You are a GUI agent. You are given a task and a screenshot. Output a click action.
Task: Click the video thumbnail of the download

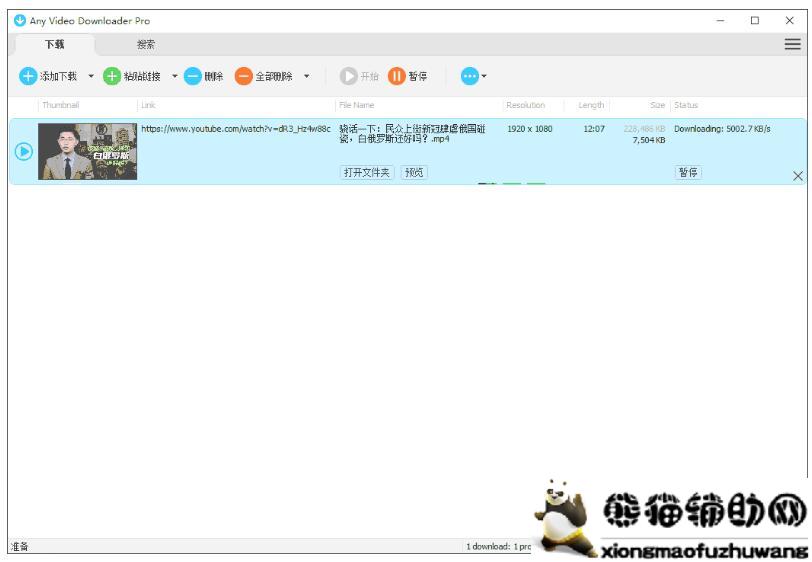tap(87, 152)
